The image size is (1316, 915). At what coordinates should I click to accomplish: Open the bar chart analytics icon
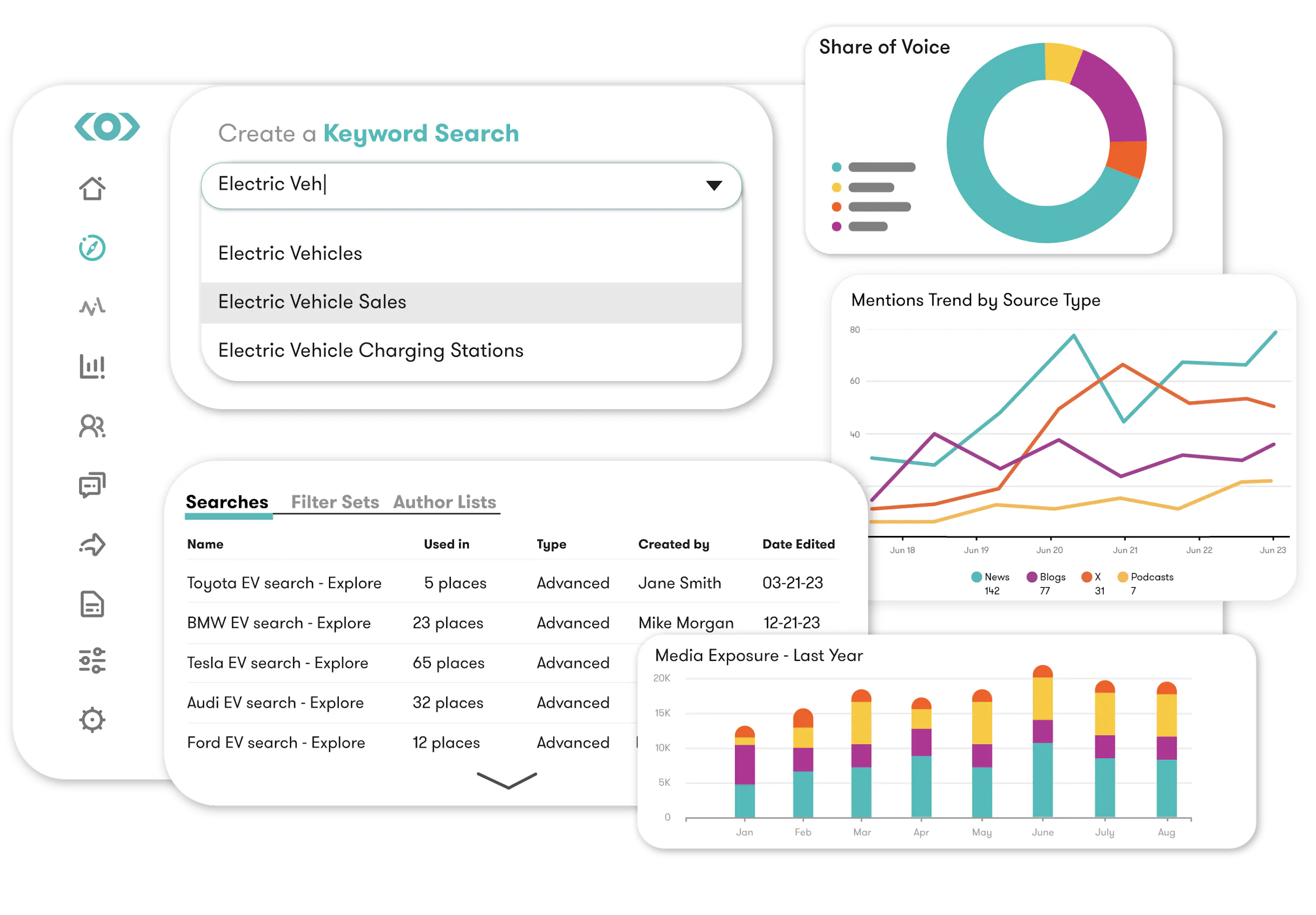(92, 366)
